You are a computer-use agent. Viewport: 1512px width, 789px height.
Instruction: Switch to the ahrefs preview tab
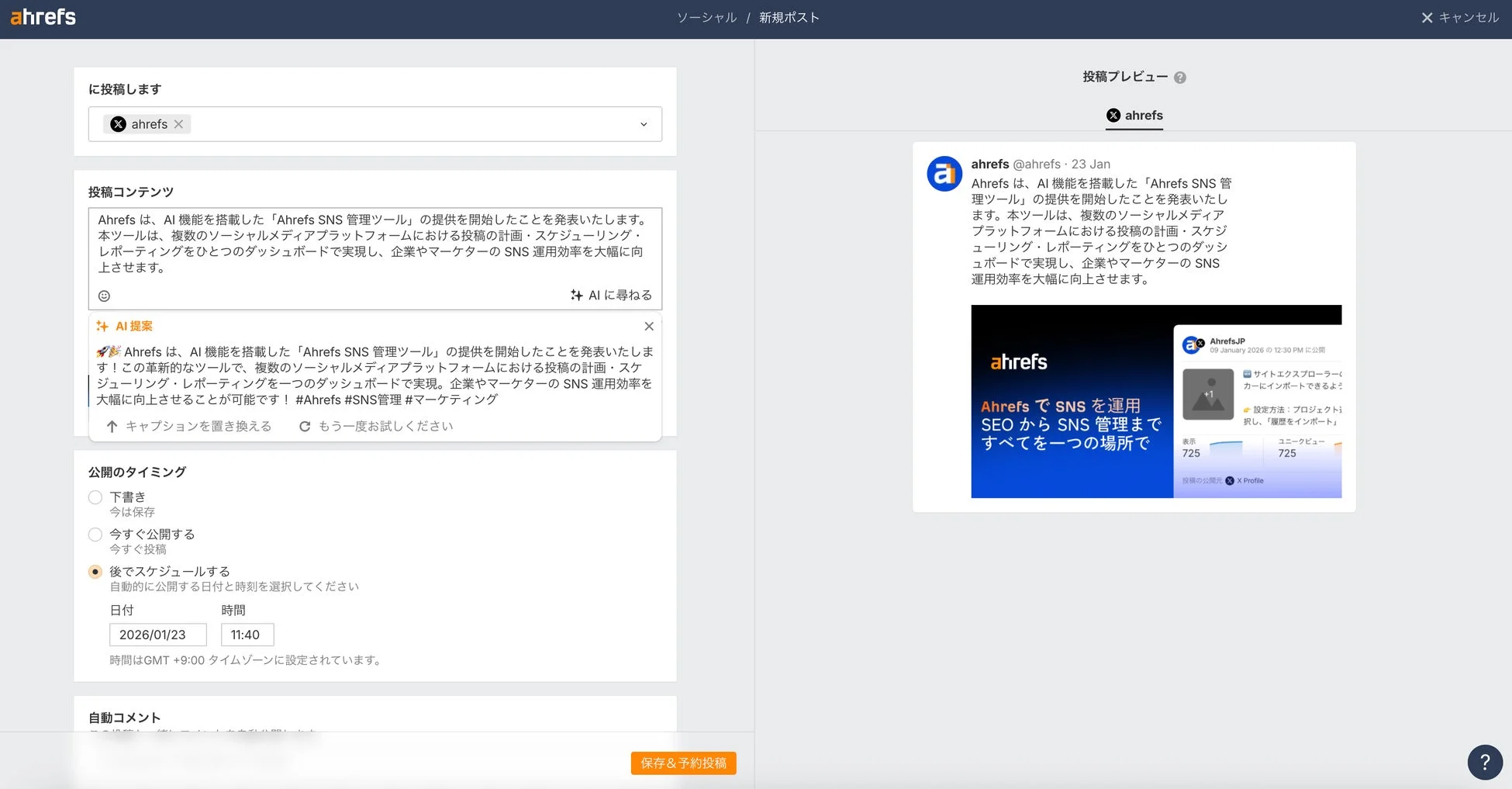(x=1134, y=116)
